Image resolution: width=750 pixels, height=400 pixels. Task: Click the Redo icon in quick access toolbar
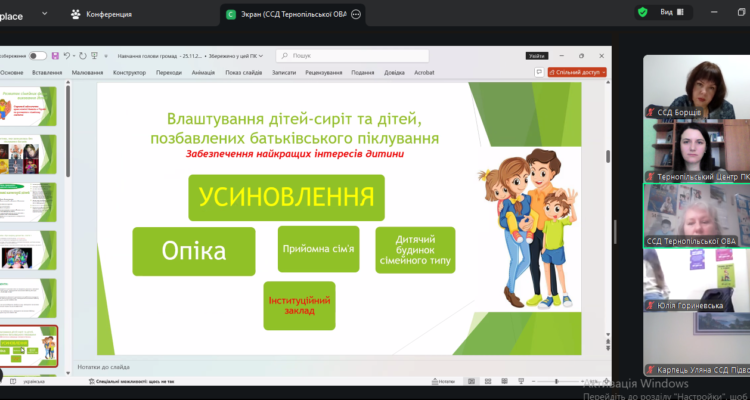(x=80, y=56)
